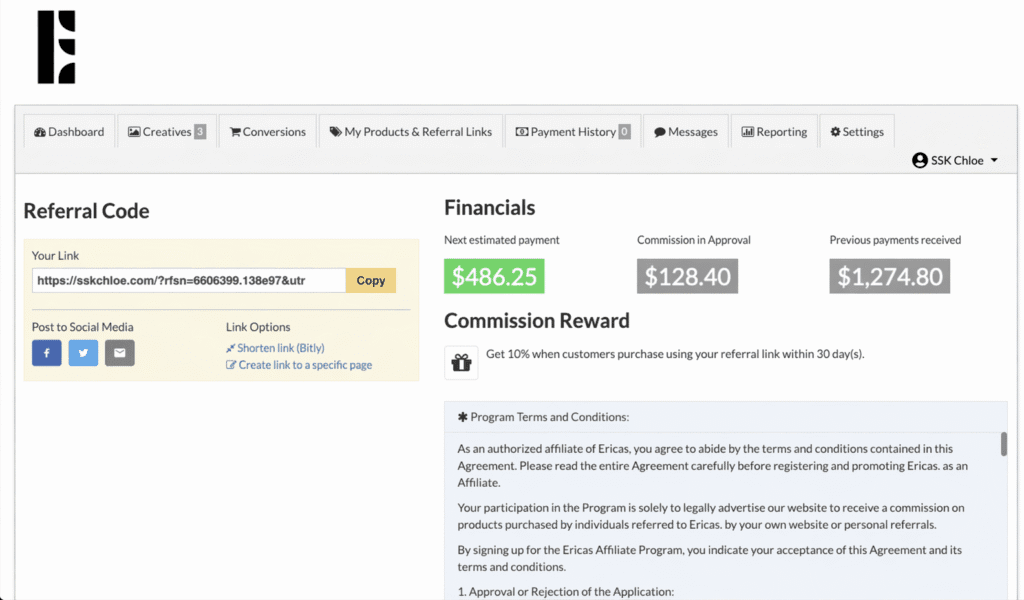Open the SSK Chloe account dropdown
This screenshot has height=600, width=1024.
[955, 160]
